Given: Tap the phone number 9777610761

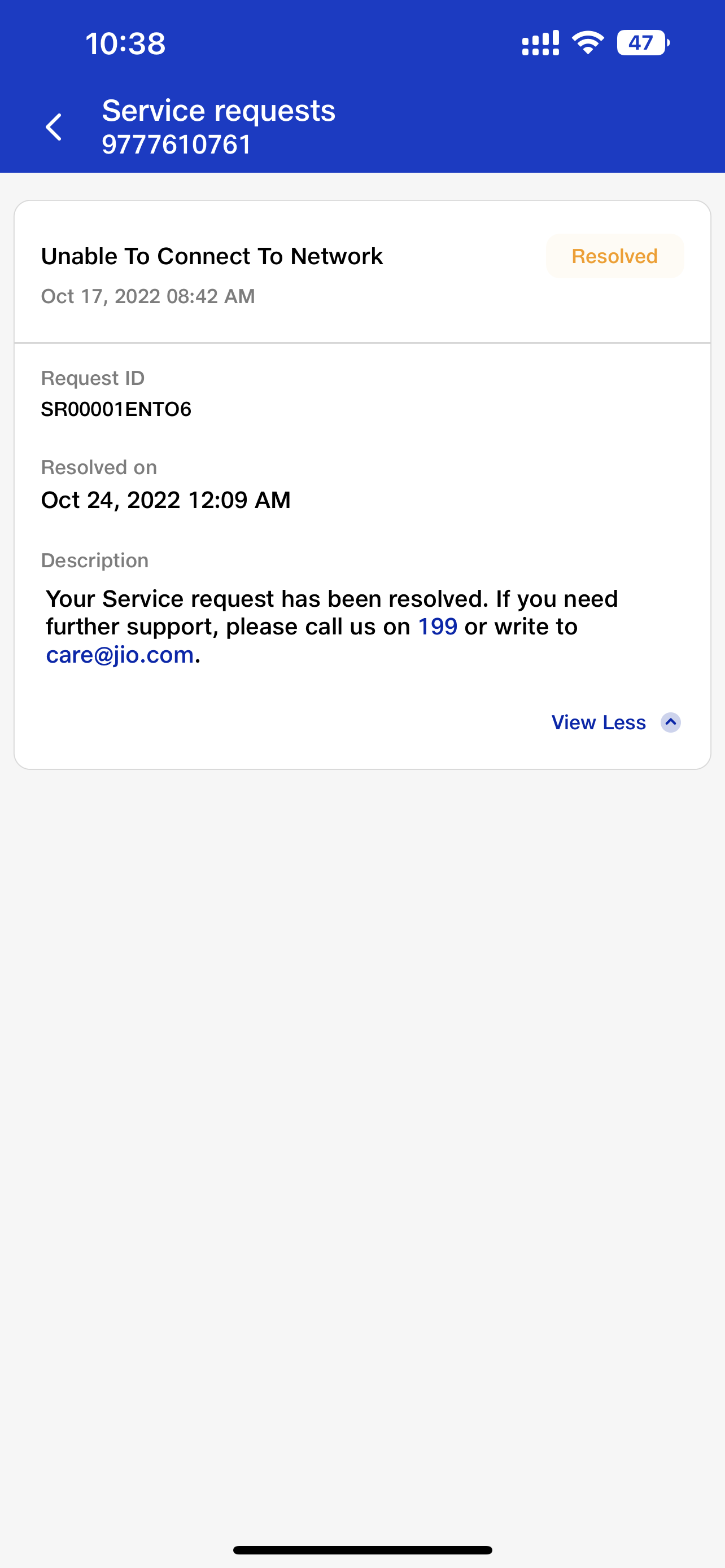Looking at the screenshot, I should click(177, 145).
